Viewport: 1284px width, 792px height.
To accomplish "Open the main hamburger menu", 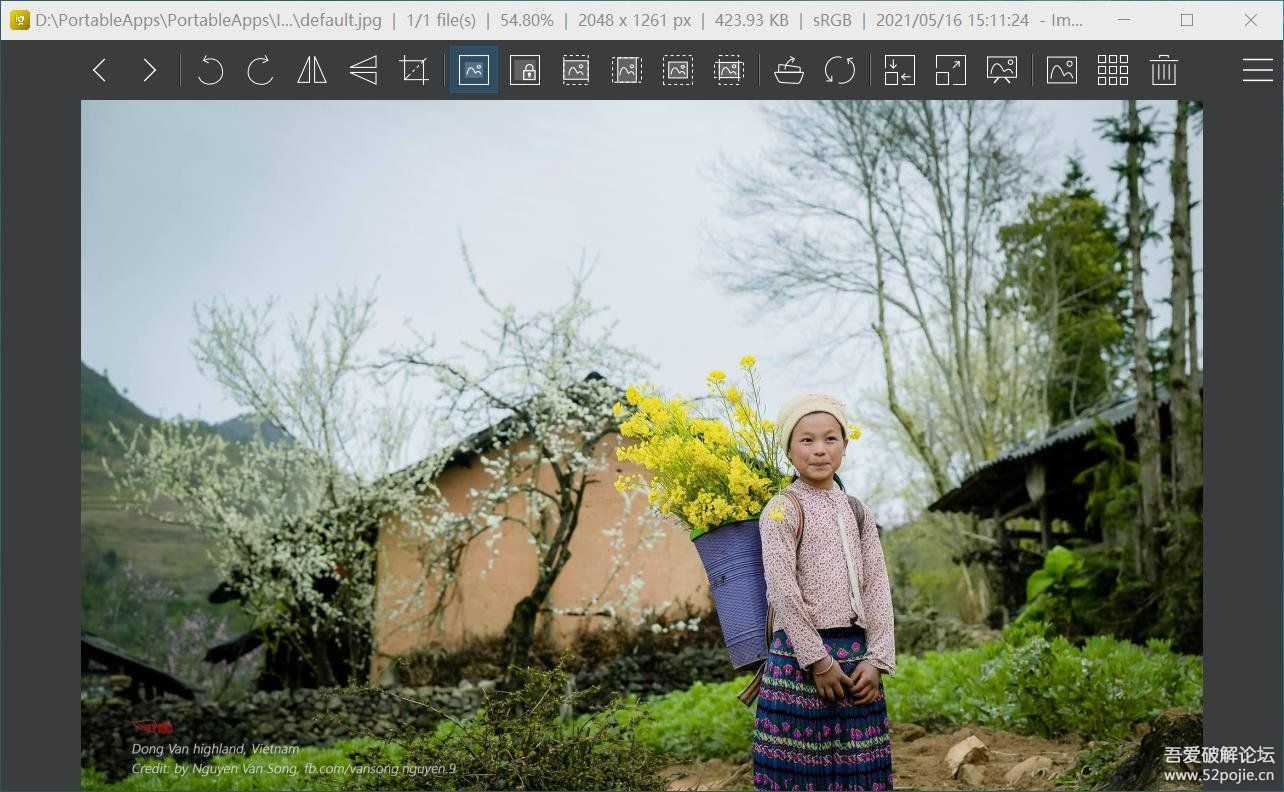I will click(x=1257, y=70).
